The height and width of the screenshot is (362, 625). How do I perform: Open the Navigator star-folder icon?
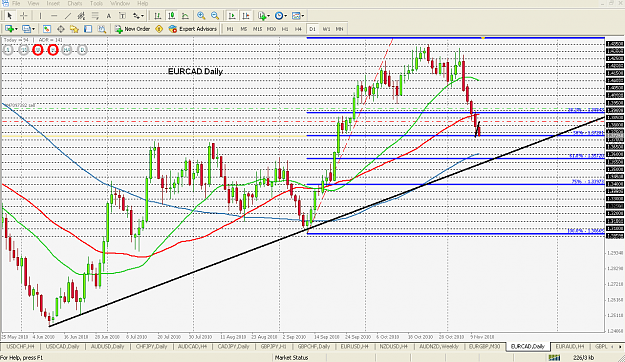pos(74,29)
